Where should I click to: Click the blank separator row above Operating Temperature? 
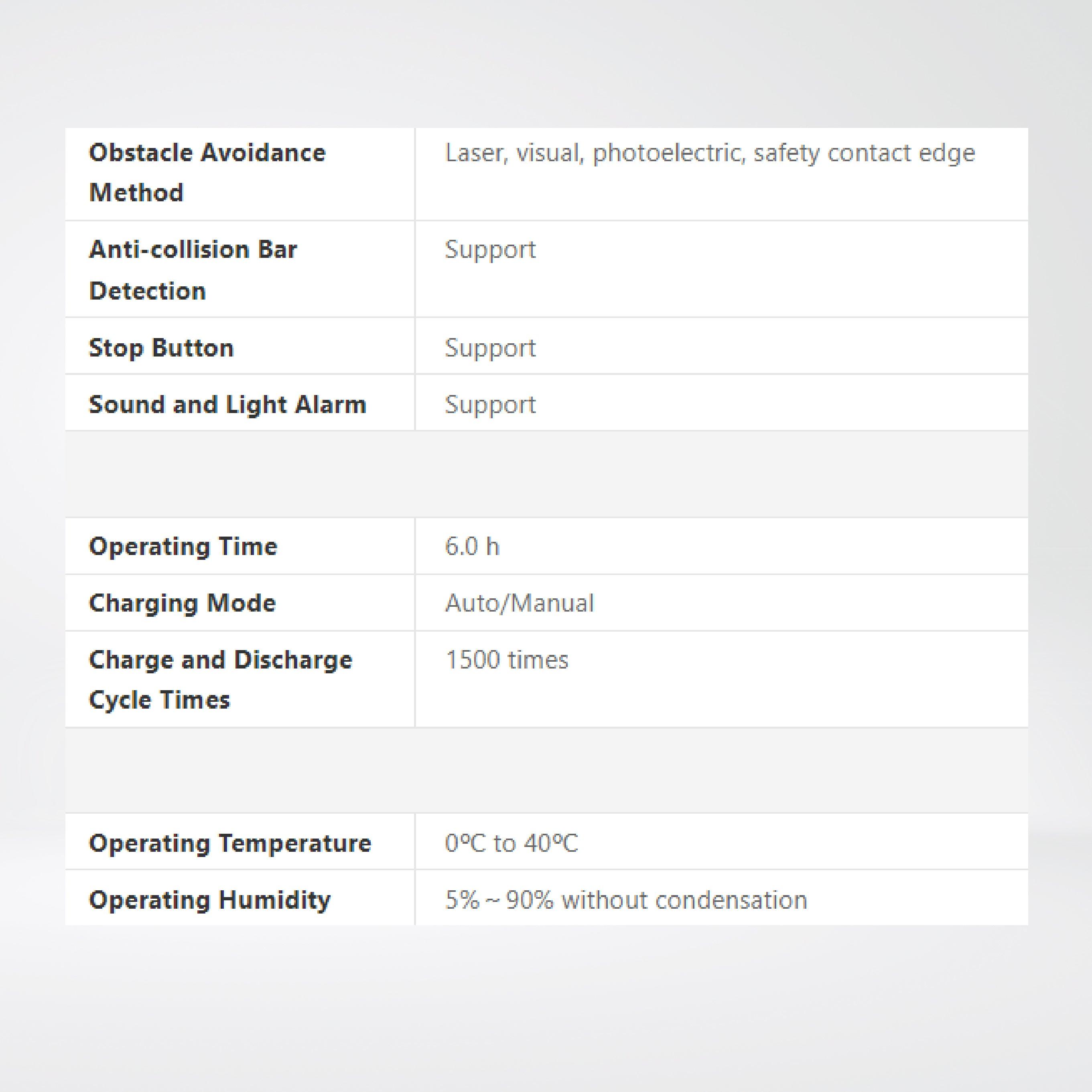(546, 770)
